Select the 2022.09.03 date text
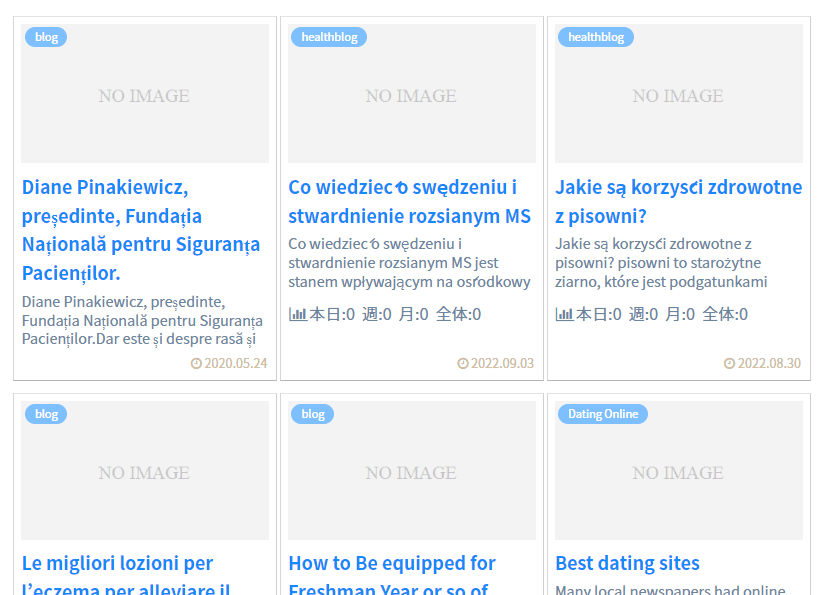Viewport: 825px width, 595px height. coord(502,364)
